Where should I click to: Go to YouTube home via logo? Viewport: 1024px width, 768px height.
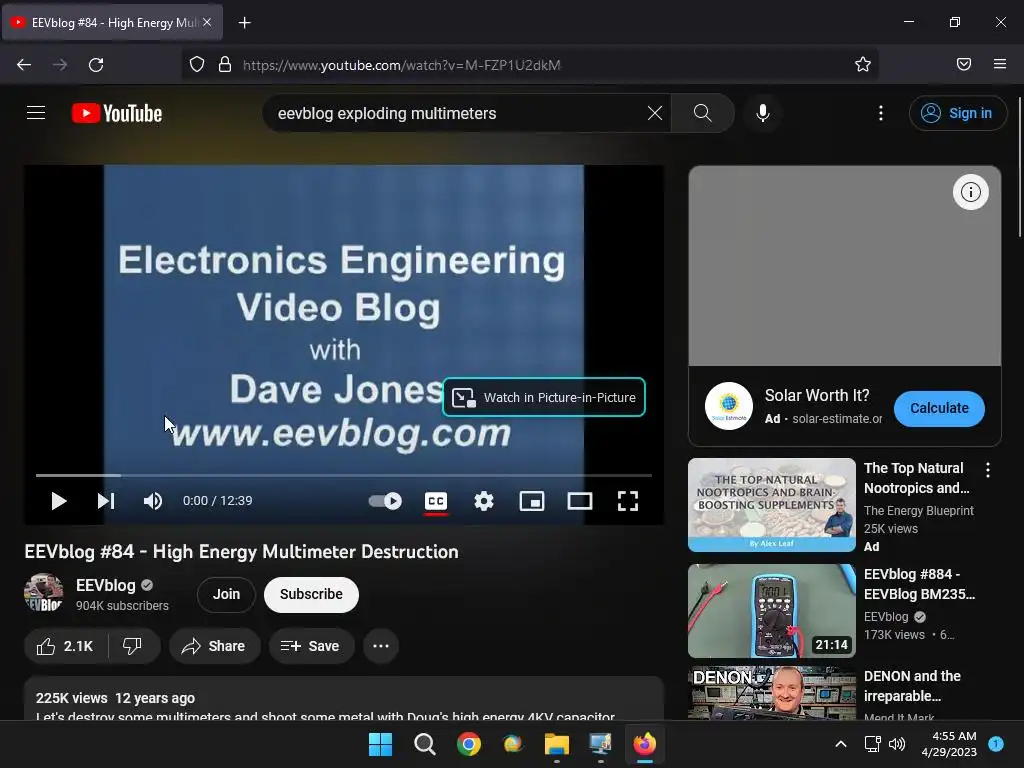[117, 113]
